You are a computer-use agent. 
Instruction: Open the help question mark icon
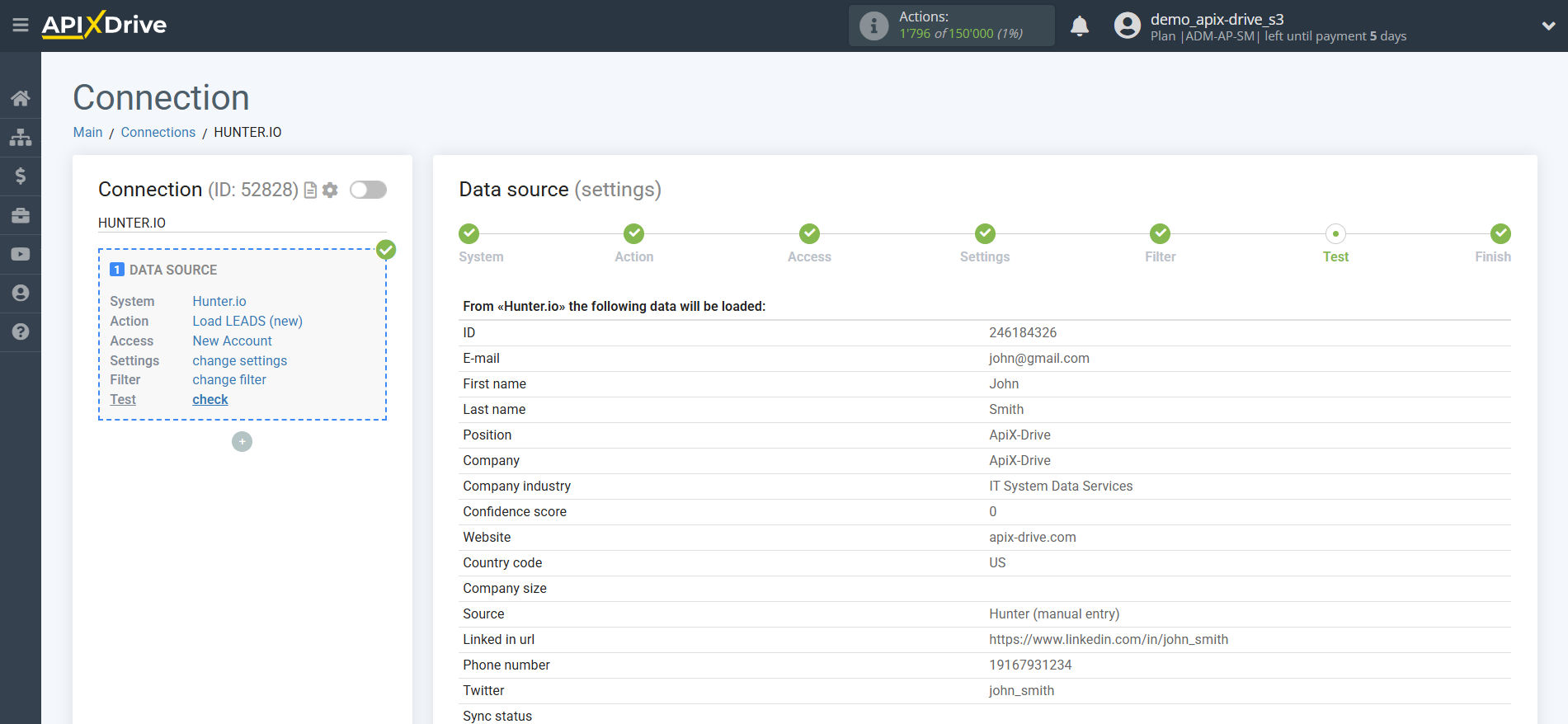tap(21, 331)
